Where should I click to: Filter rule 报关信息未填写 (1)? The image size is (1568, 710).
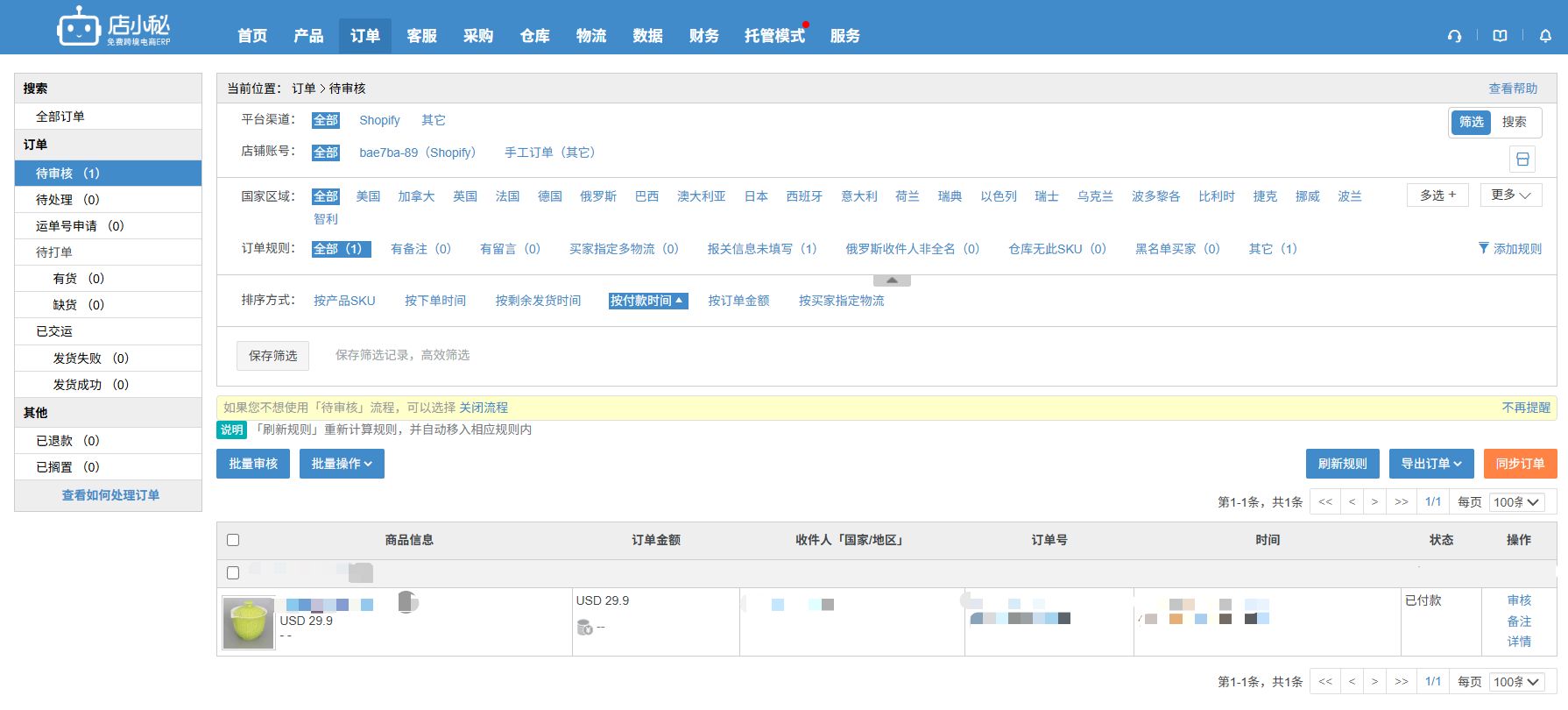[x=762, y=249]
